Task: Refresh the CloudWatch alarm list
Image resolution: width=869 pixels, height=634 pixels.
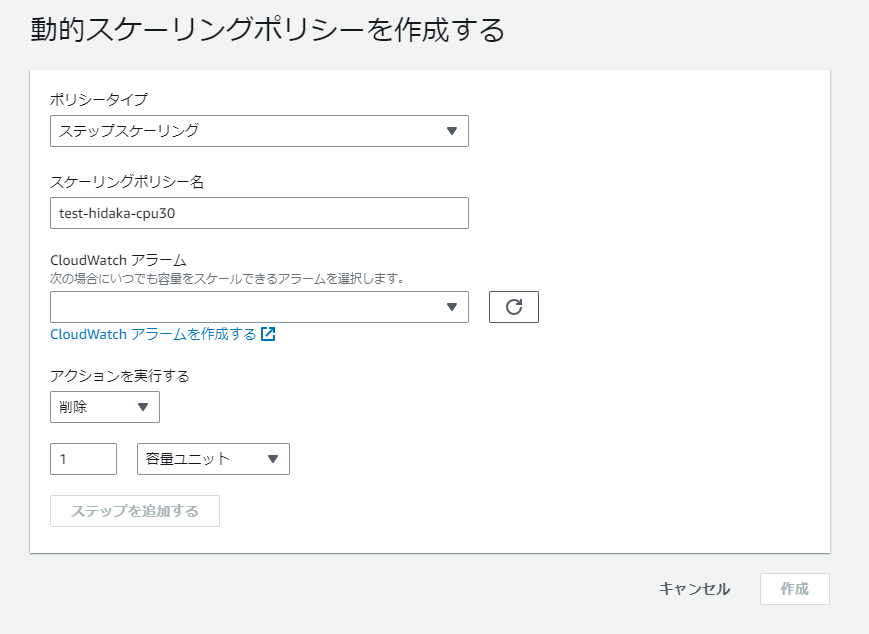Action: [x=514, y=307]
